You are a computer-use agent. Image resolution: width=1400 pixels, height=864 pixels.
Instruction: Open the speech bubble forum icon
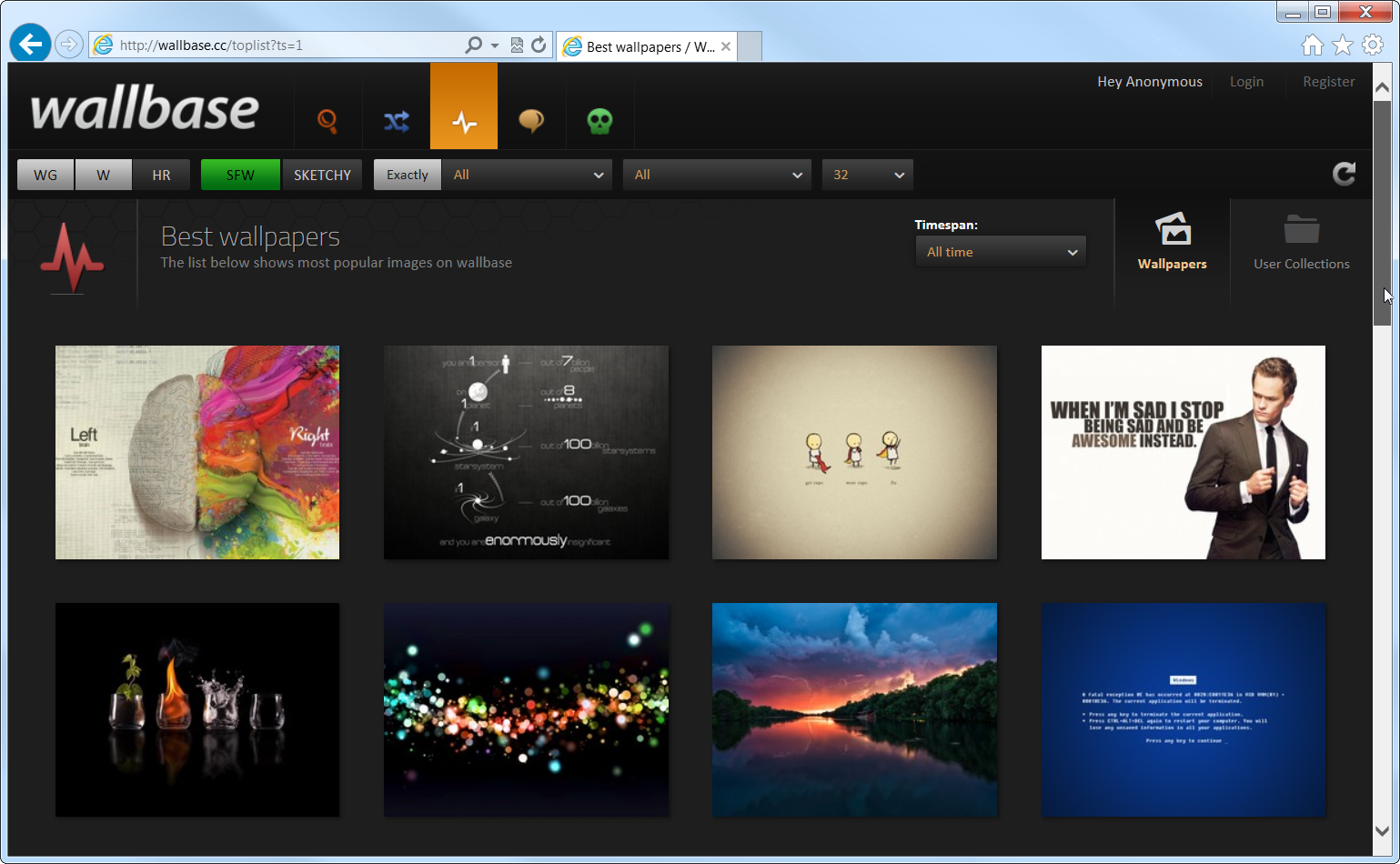[x=531, y=120]
